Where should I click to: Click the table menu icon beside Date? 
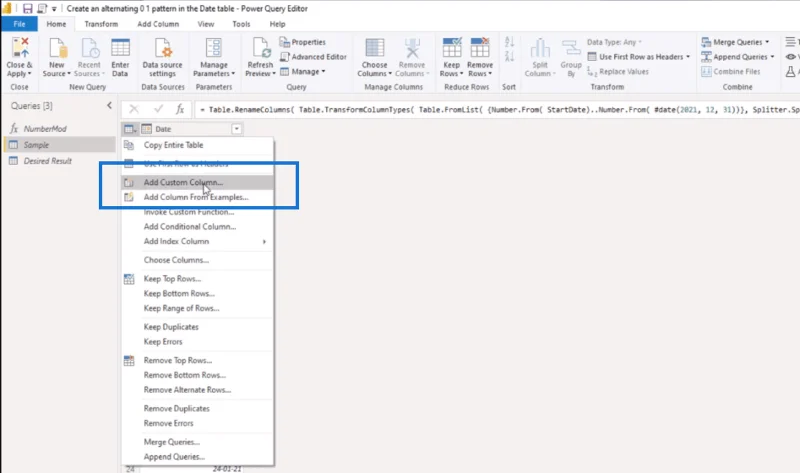coord(130,129)
